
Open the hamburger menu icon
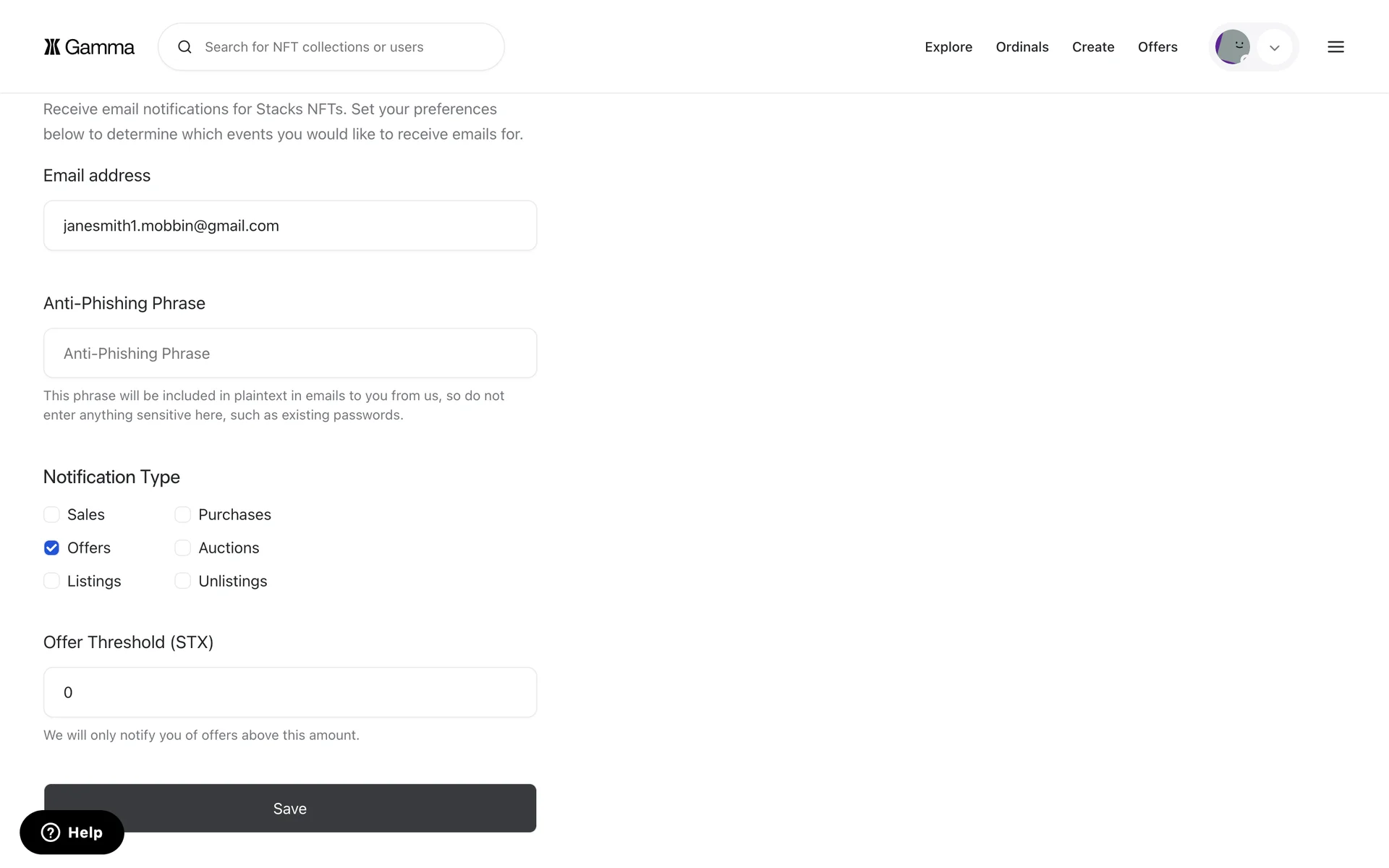pos(1335,47)
